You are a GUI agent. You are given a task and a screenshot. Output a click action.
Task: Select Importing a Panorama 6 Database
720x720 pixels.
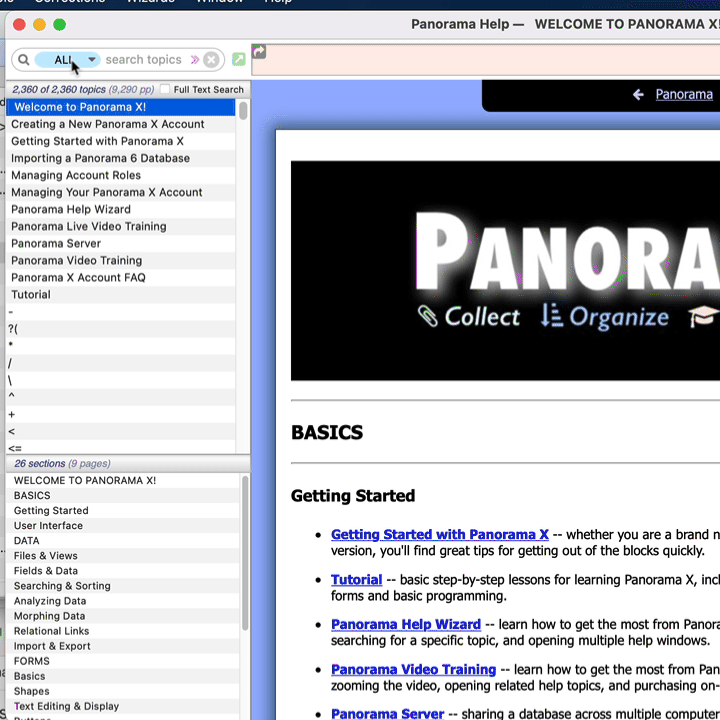(120, 158)
